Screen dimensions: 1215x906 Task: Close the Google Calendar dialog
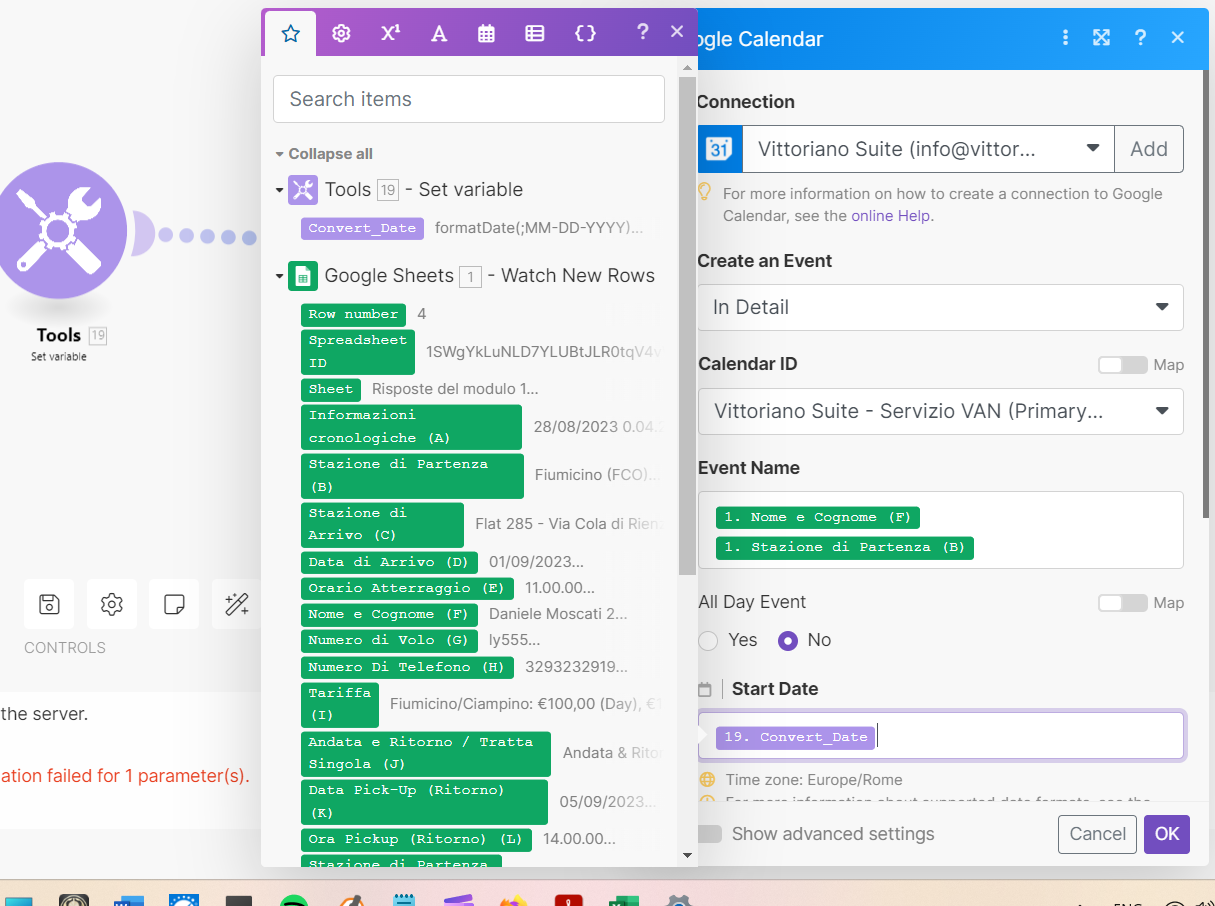tap(1177, 38)
